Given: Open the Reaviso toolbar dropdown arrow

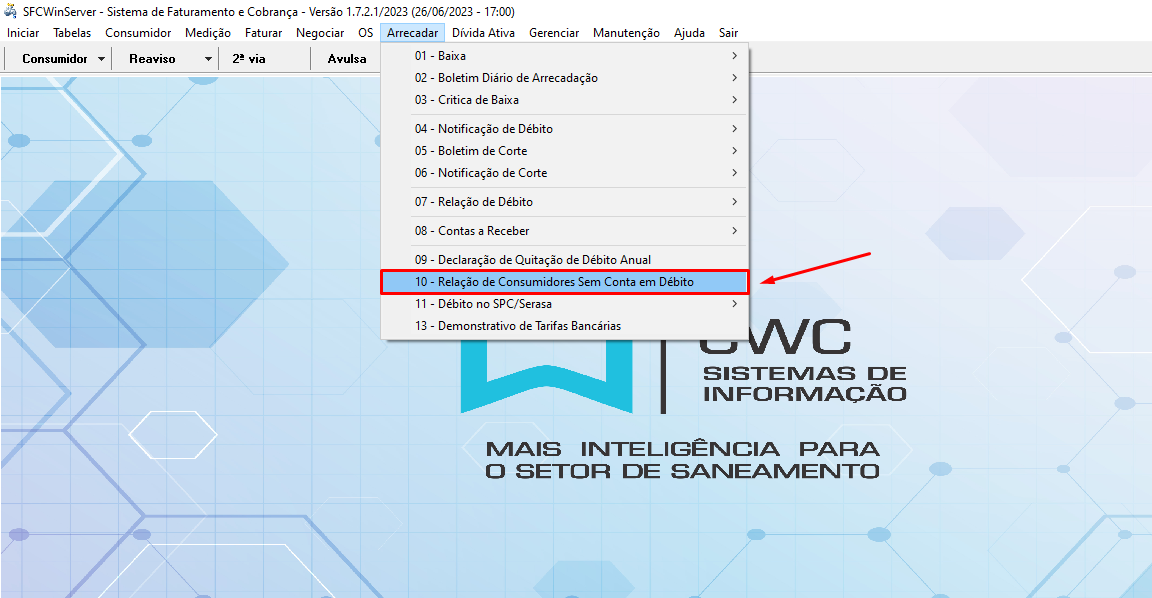Looking at the screenshot, I should click(x=208, y=59).
